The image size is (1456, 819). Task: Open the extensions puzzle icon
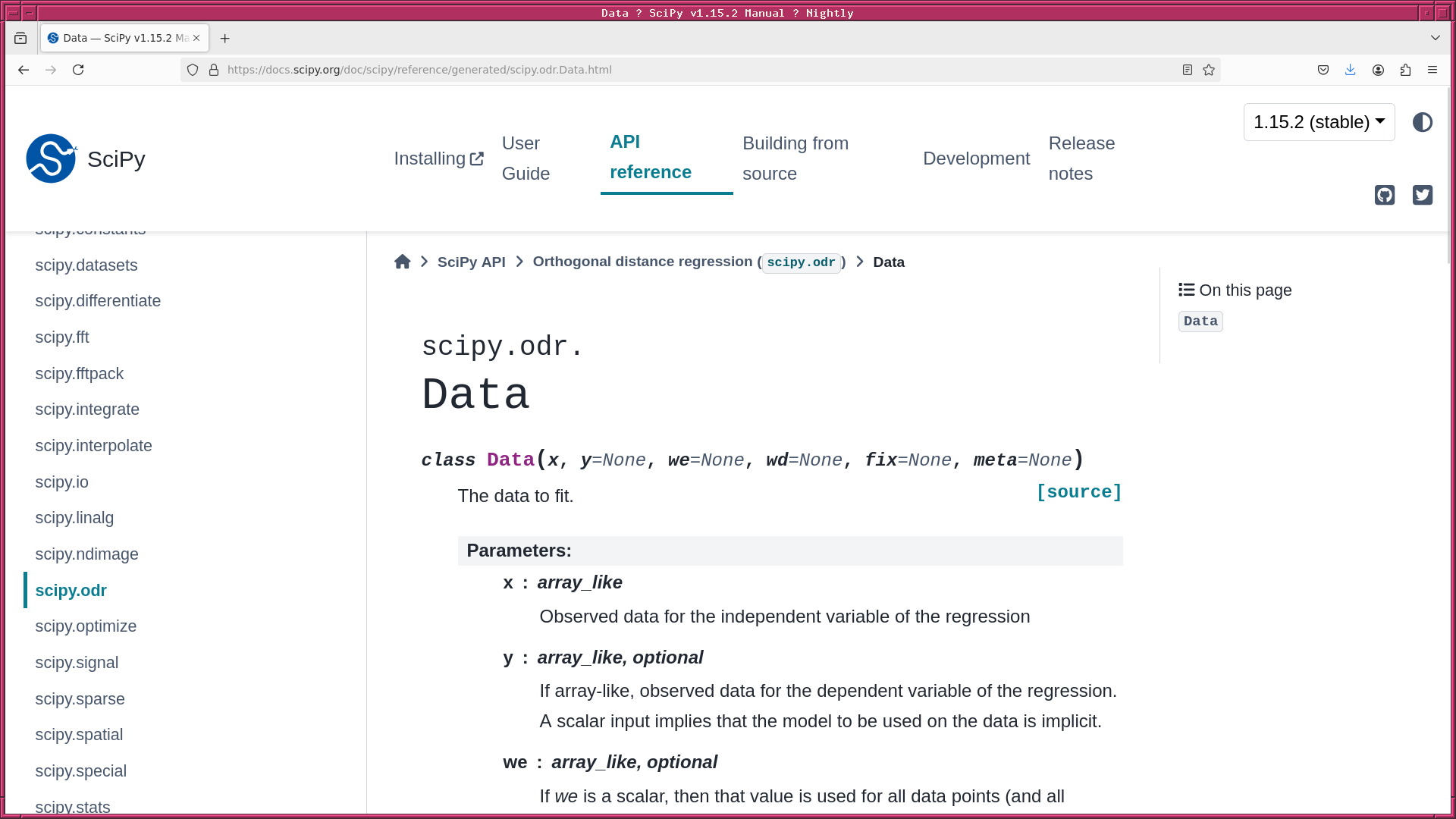tap(1405, 70)
